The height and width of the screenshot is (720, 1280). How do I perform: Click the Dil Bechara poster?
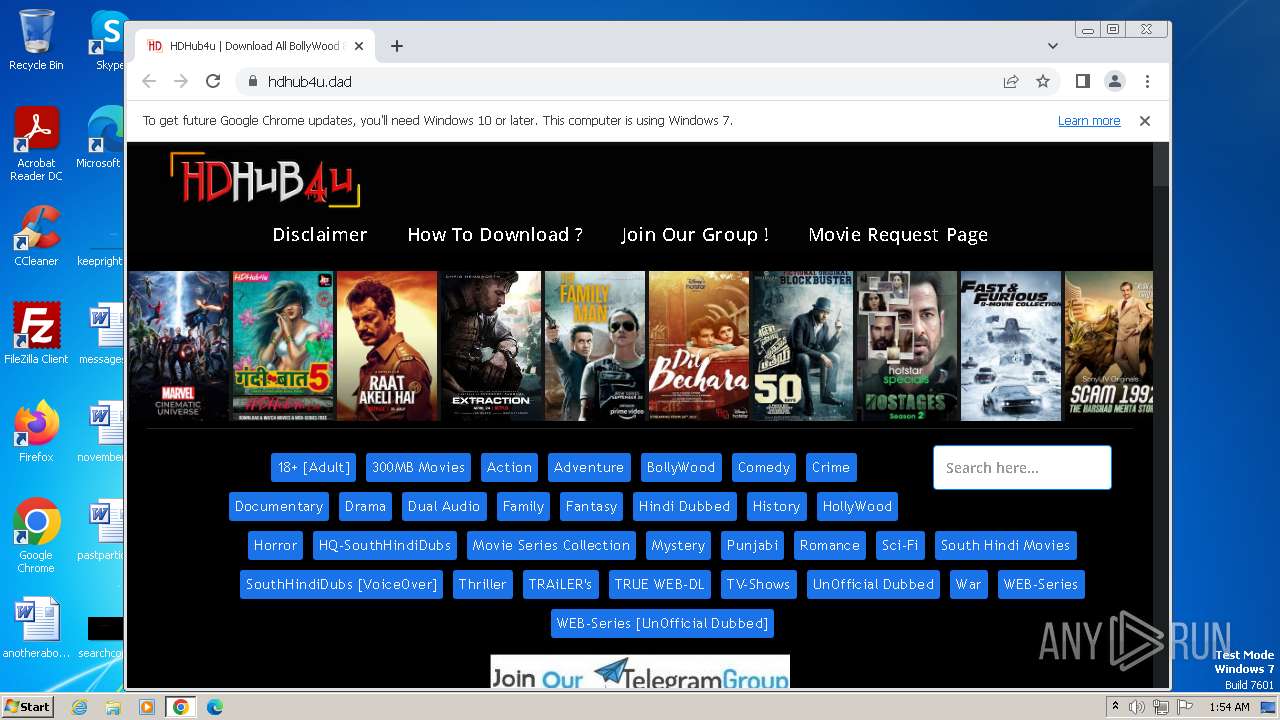pyautogui.click(x=699, y=346)
